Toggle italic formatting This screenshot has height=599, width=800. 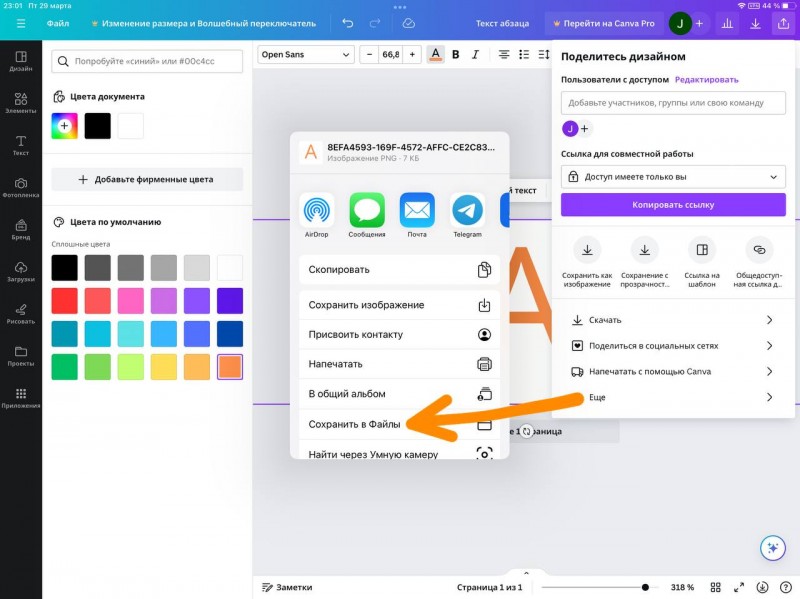point(476,55)
